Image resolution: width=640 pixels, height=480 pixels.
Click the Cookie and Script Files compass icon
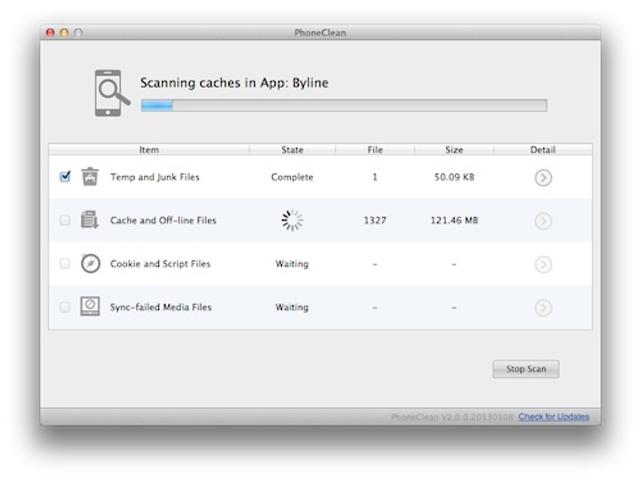pyautogui.click(x=90, y=264)
